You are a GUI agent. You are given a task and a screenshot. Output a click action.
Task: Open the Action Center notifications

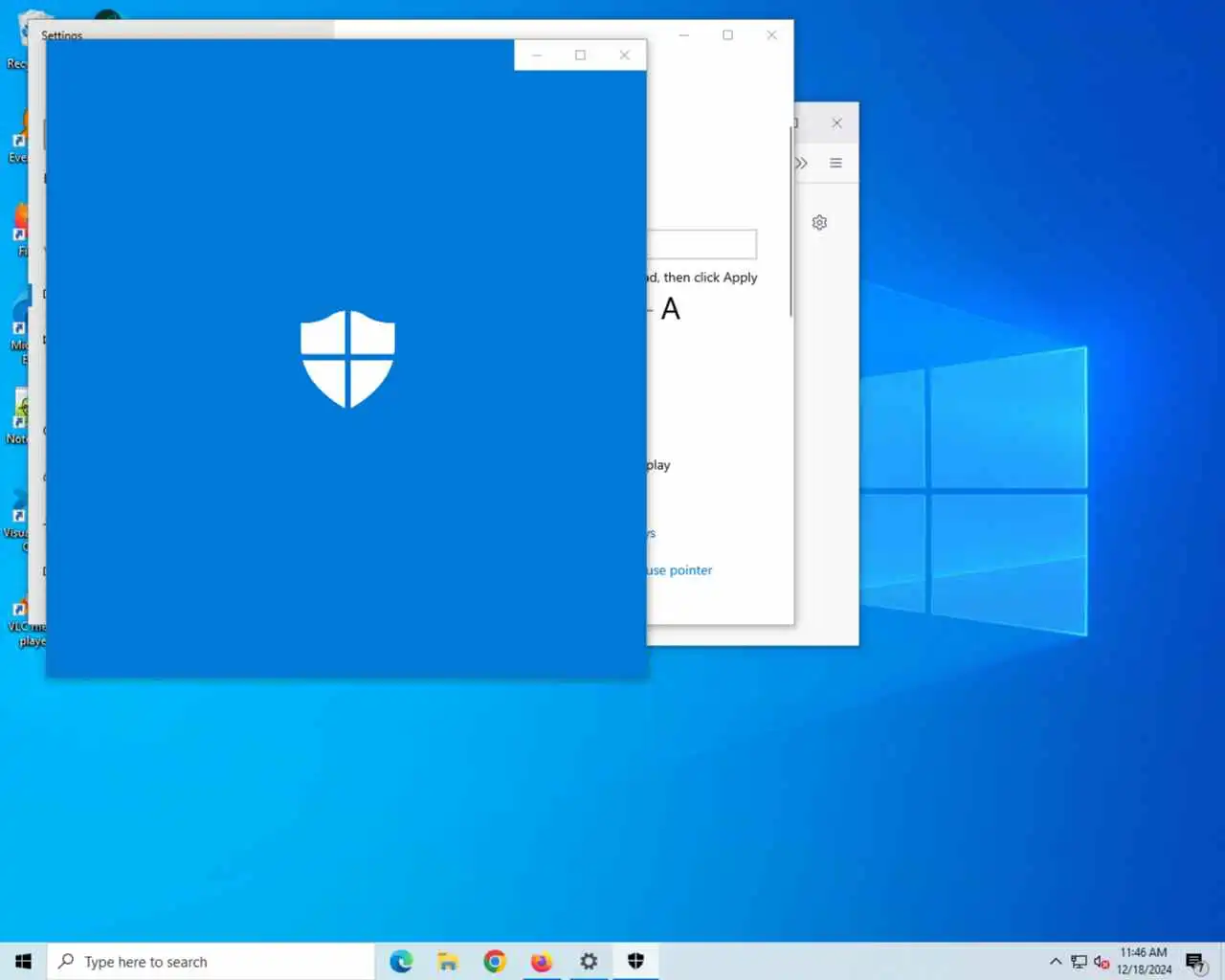tap(1195, 962)
